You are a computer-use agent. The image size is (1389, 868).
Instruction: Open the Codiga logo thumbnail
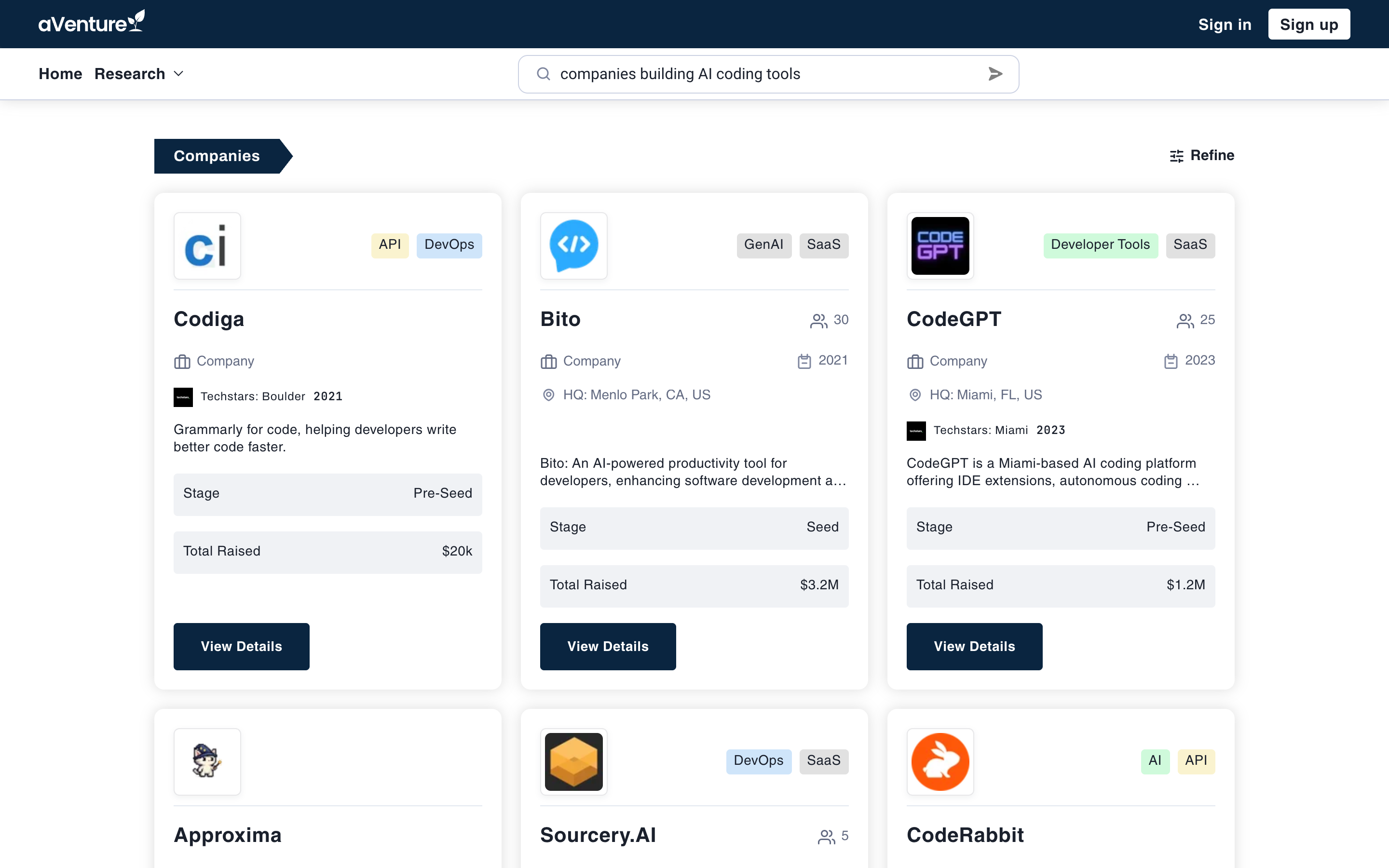click(x=207, y=246)
